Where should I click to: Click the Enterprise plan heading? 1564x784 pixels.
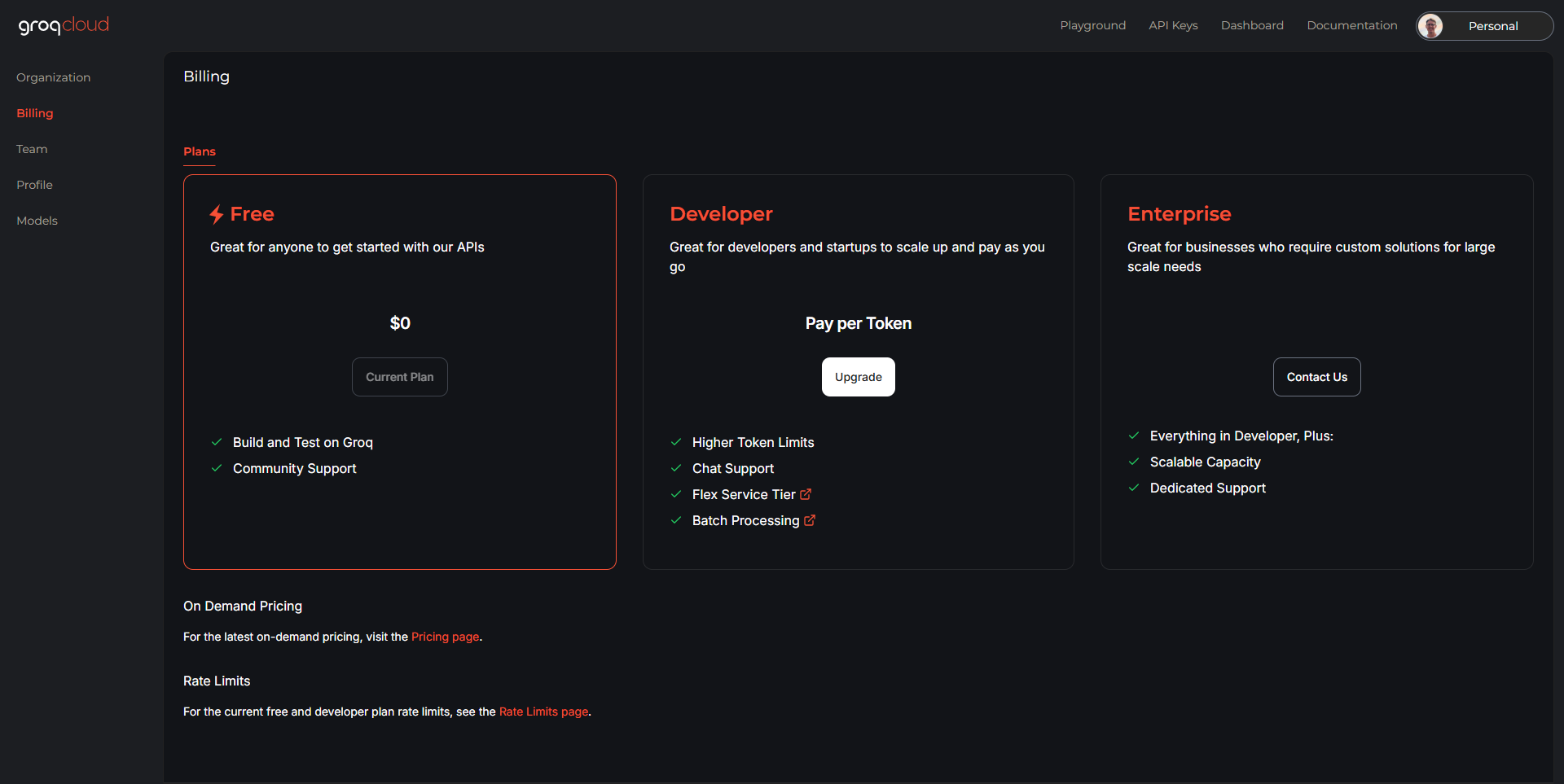pos(1180,214)
